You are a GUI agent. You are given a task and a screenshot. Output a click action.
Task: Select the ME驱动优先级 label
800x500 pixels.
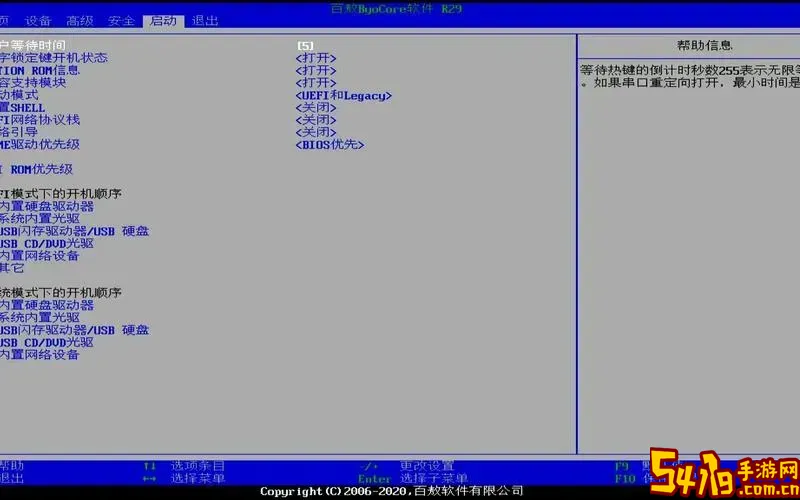40,144
